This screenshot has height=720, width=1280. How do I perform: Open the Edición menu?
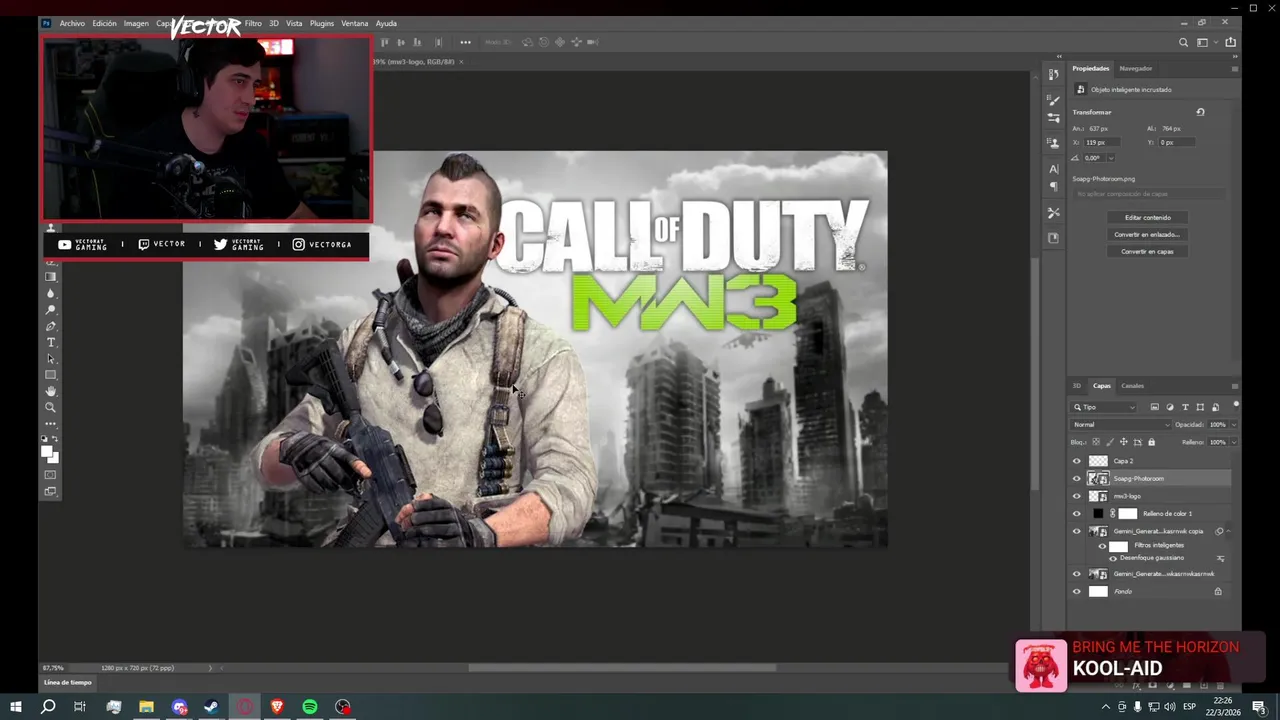click(x=104, y=23)
